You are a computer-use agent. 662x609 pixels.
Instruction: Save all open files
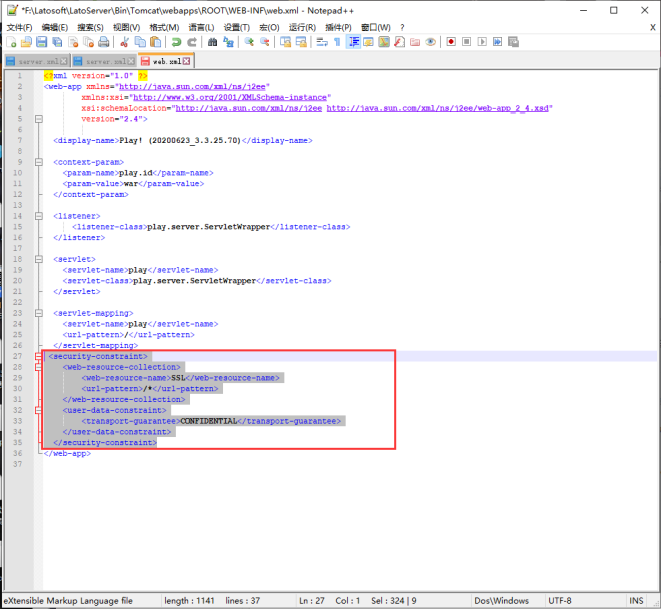click(x=57, y=42)
